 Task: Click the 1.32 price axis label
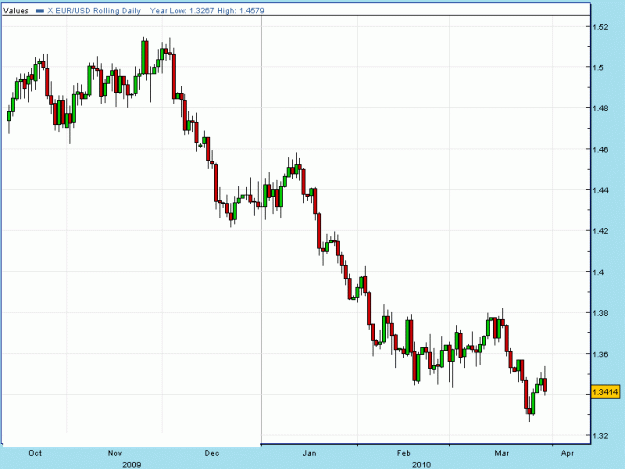[601, 436]
